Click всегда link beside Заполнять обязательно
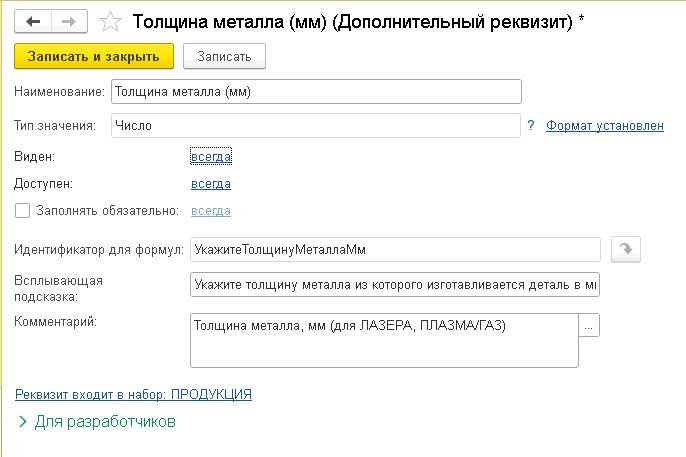Image resolution: width=686 pixels, height=457 pixels. coord(210,211)
